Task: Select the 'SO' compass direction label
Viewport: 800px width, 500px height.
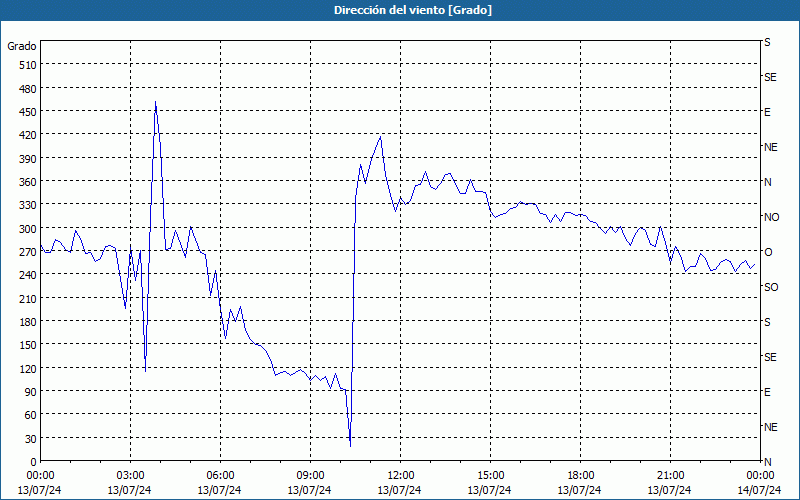Action: click(x=771, y=287)
